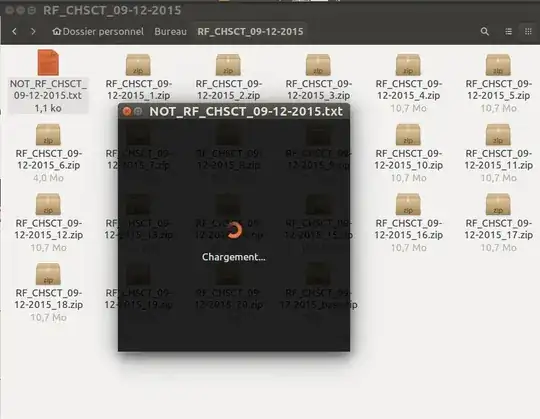The width and height of the screenshot is (540, 419).
Task: Click the RF_CHSCT_09-12-2015_1.zip file name
Action: pos(138,90)
